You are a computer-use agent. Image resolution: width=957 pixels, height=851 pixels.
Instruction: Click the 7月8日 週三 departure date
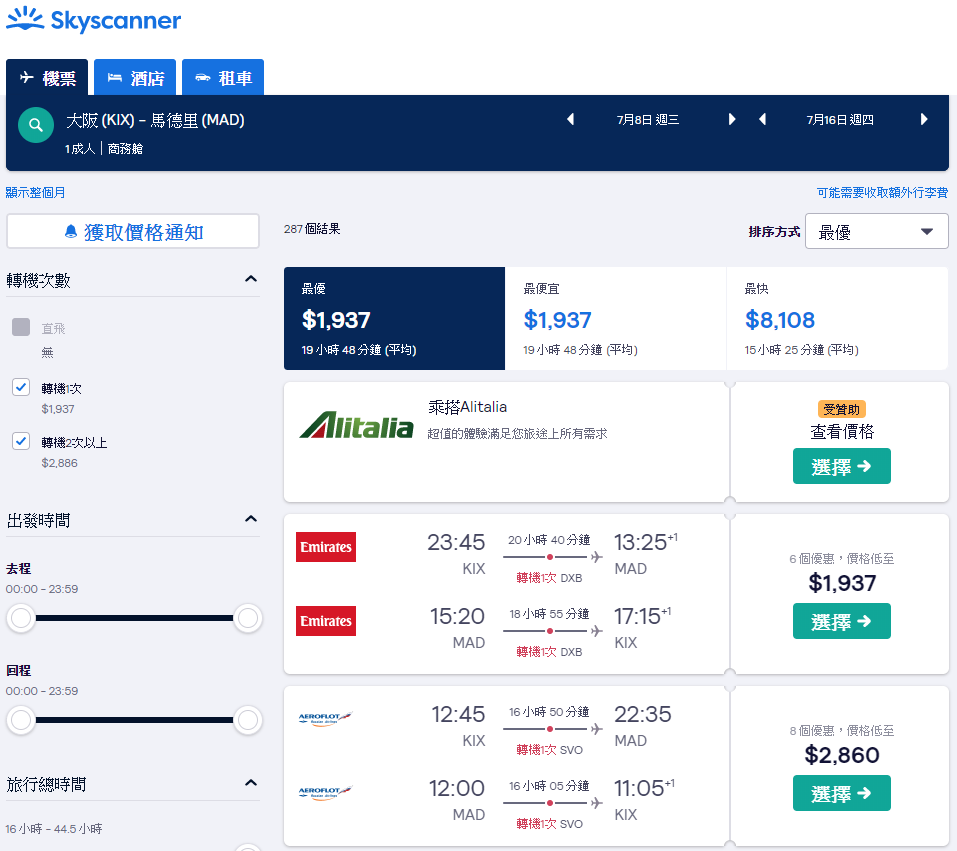pos(648,120)
